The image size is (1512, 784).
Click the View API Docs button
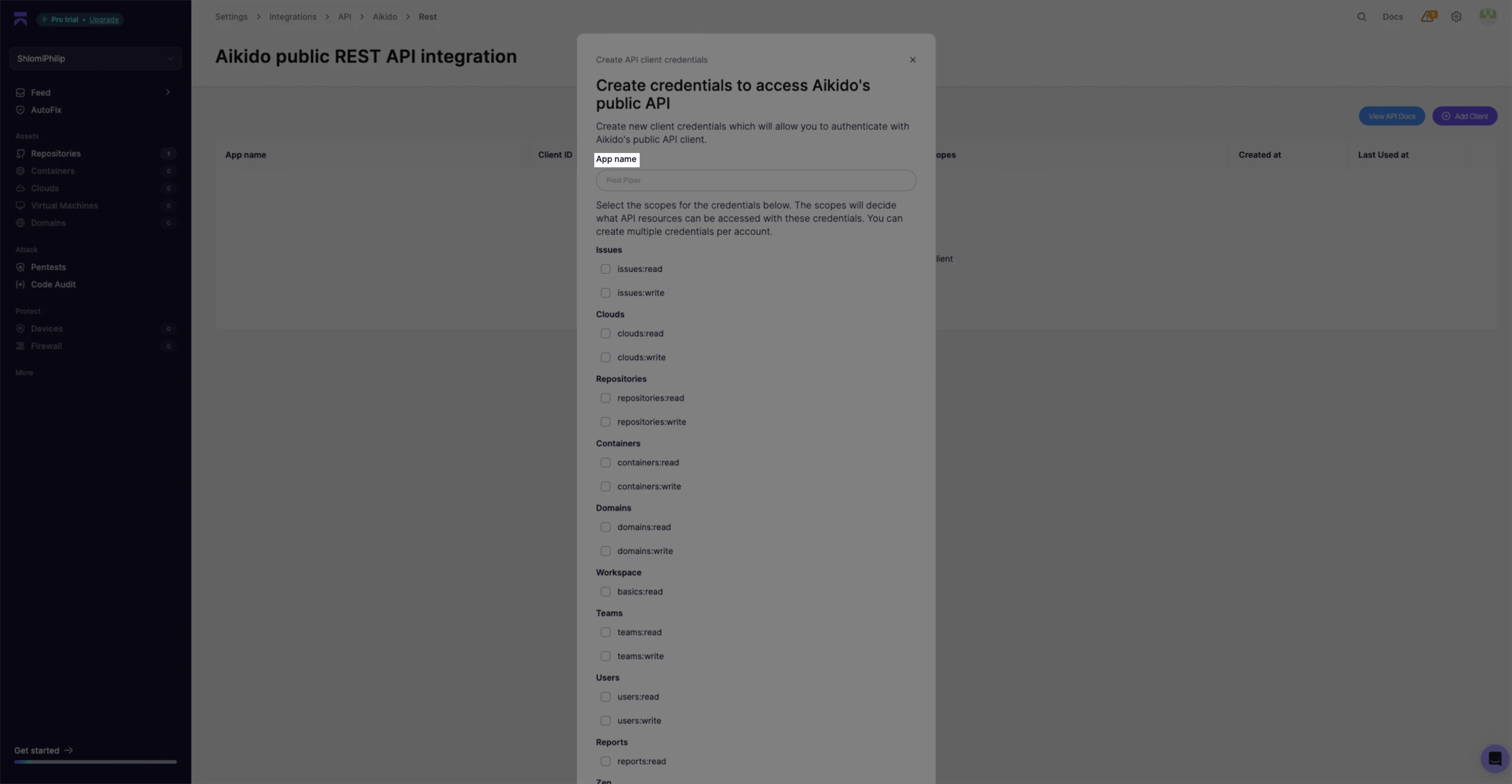1391,117
